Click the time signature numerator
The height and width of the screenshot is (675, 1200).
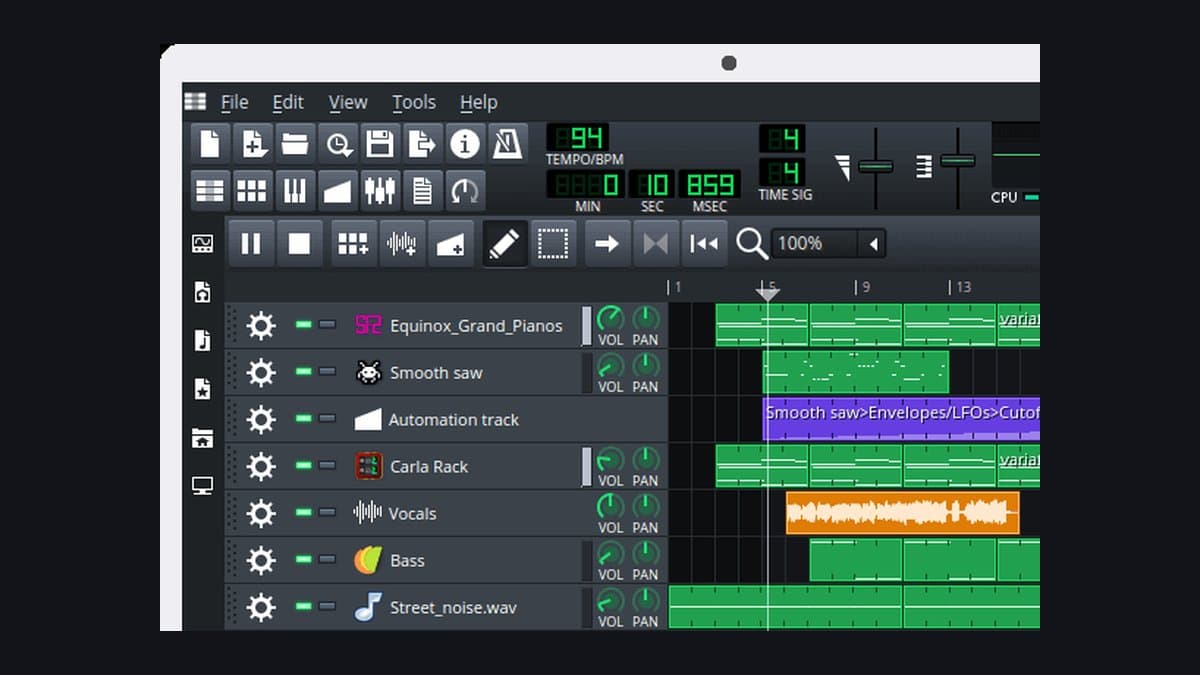[782, 138]
